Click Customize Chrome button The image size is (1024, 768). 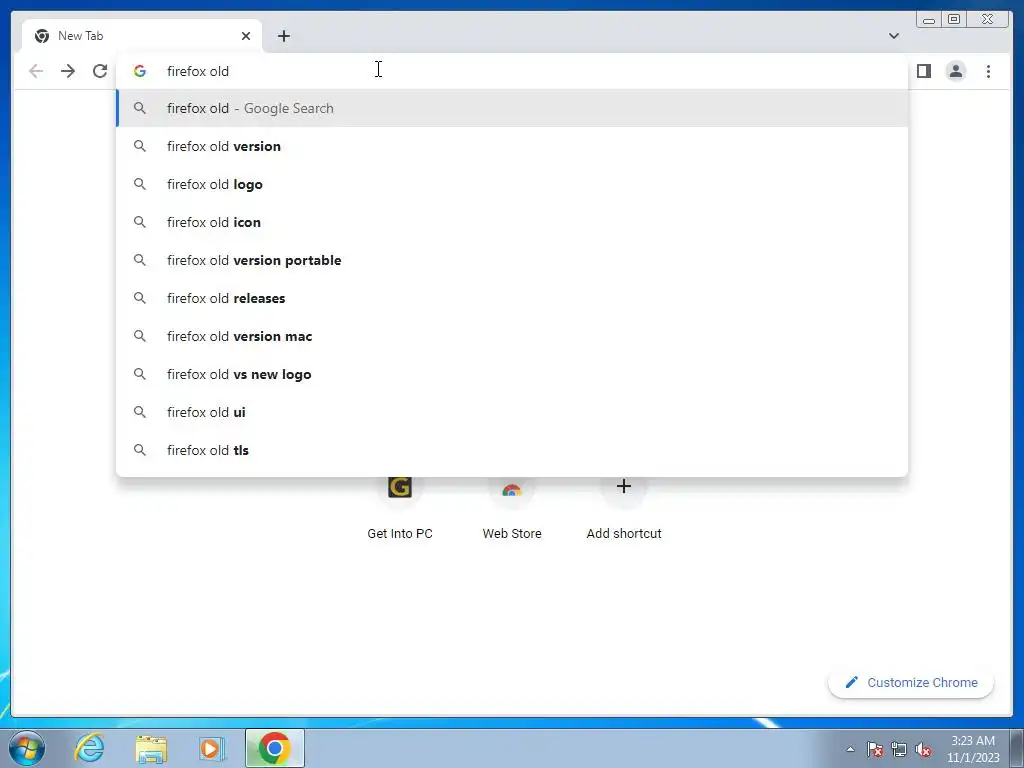(911, 682)
